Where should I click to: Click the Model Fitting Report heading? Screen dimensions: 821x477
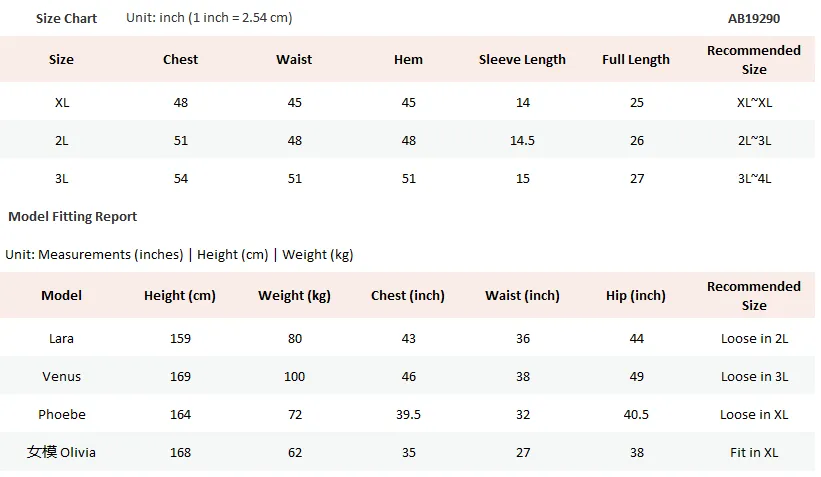point(72,216)
